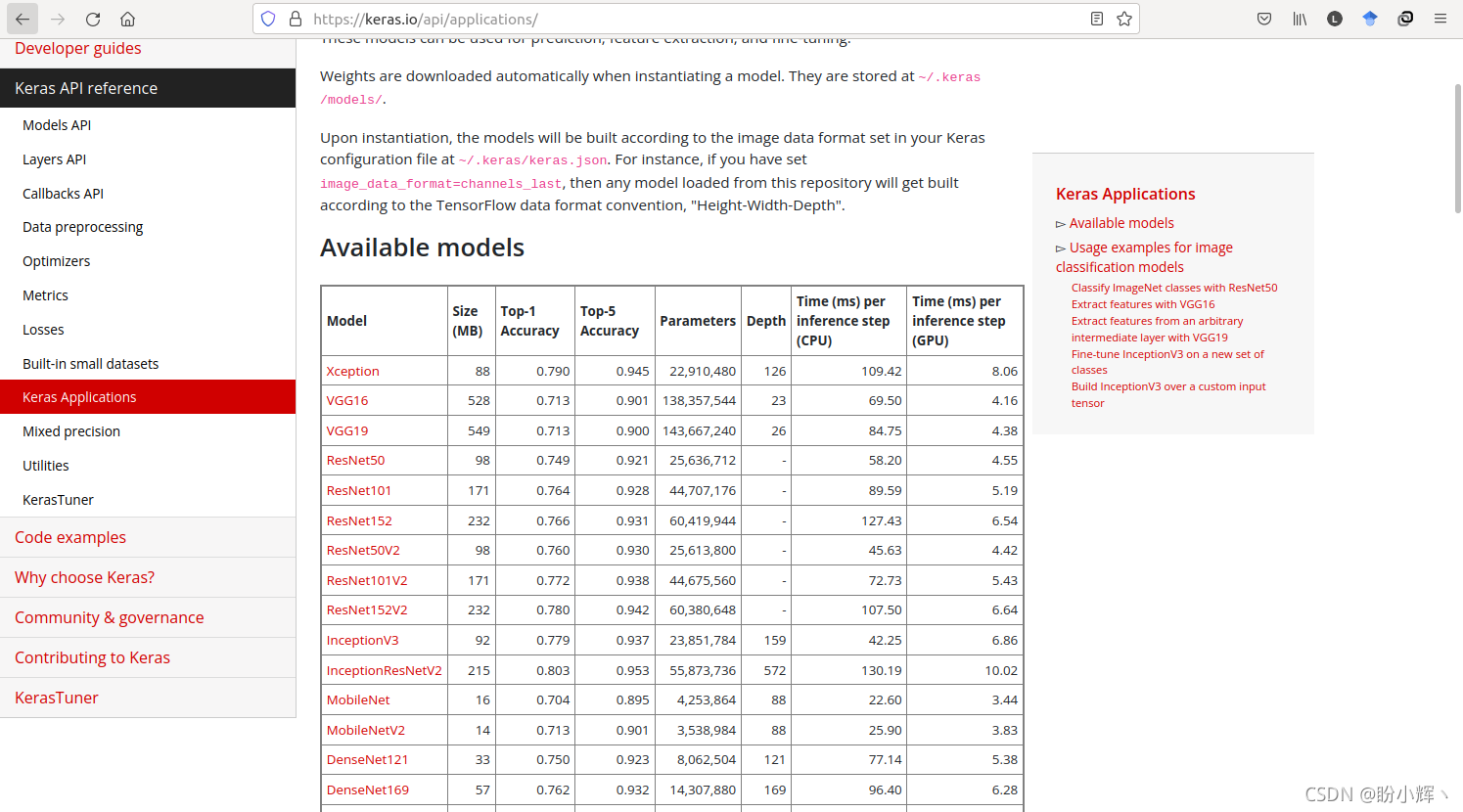Click Extract features with VGG16 link
This screenshot has height=812, width=1463.
pyautogui.click(x=1143, y=304)
